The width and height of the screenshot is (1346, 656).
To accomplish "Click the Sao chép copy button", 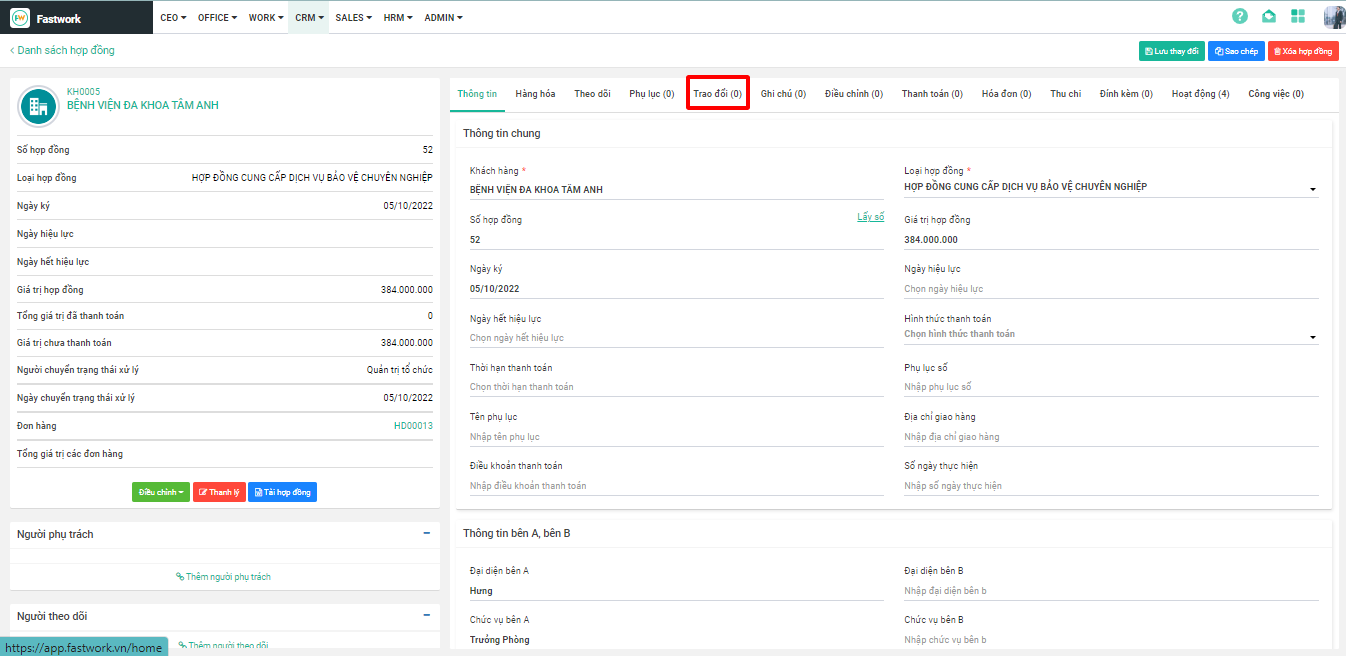I will point(1236,51).
